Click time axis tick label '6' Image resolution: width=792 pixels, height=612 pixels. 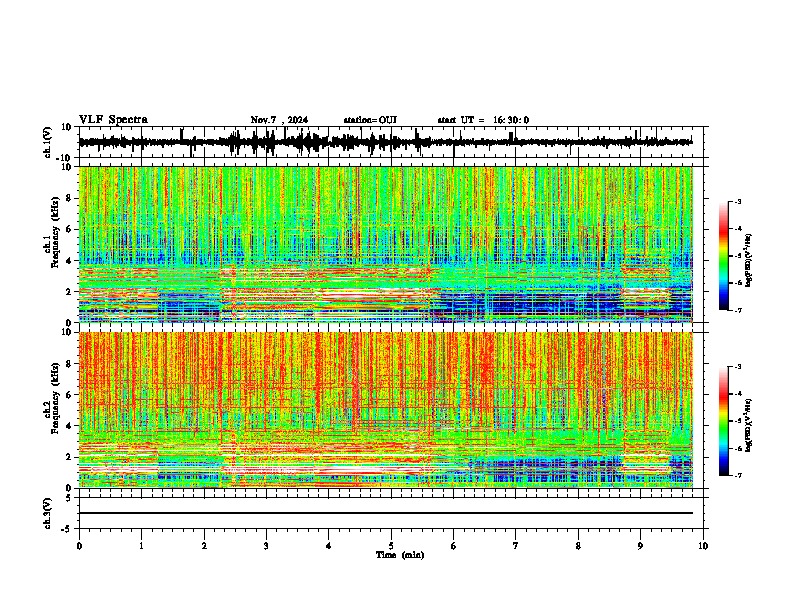454,546
